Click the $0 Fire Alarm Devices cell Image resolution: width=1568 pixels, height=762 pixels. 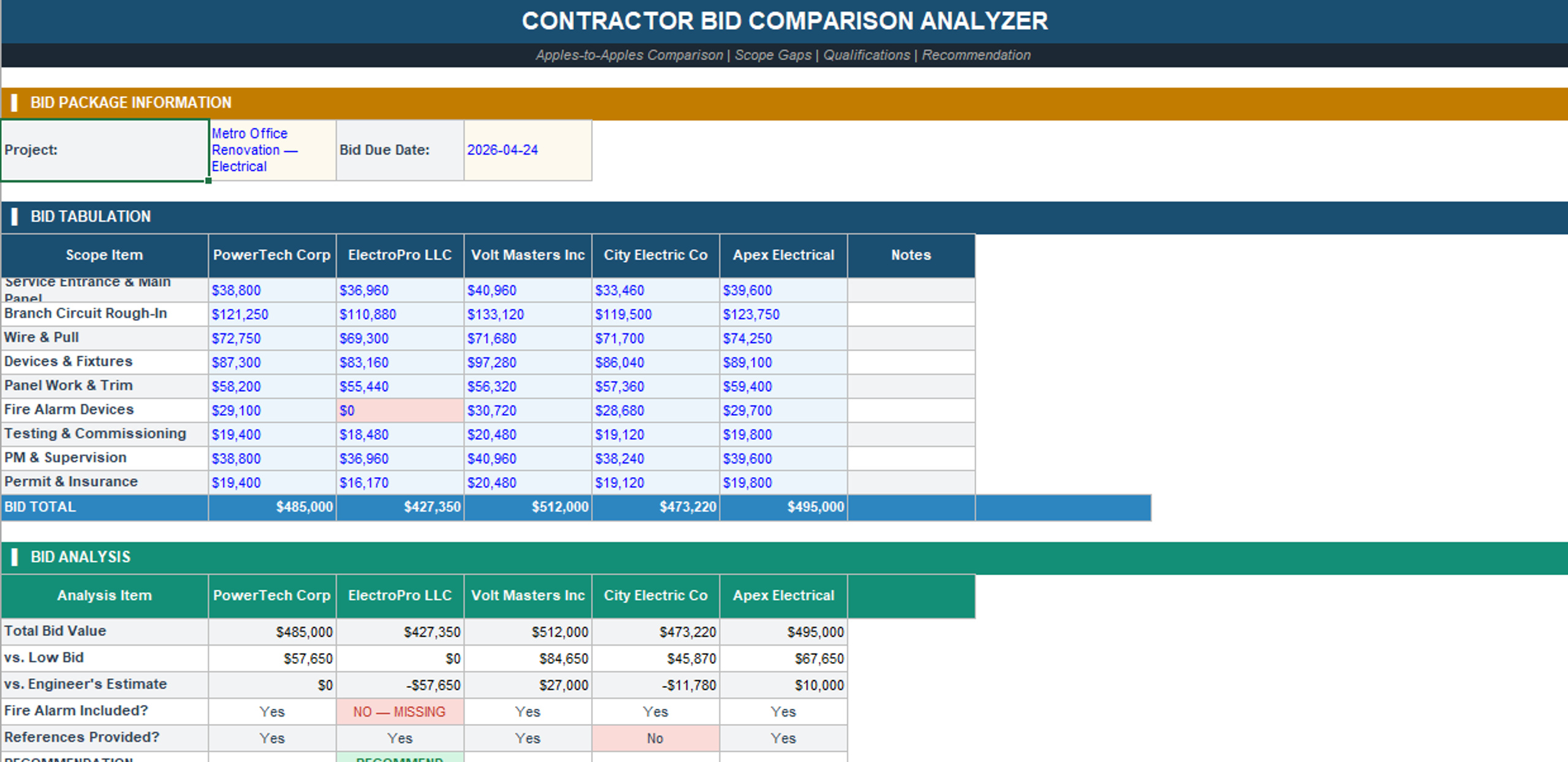(x=400, y=410)
